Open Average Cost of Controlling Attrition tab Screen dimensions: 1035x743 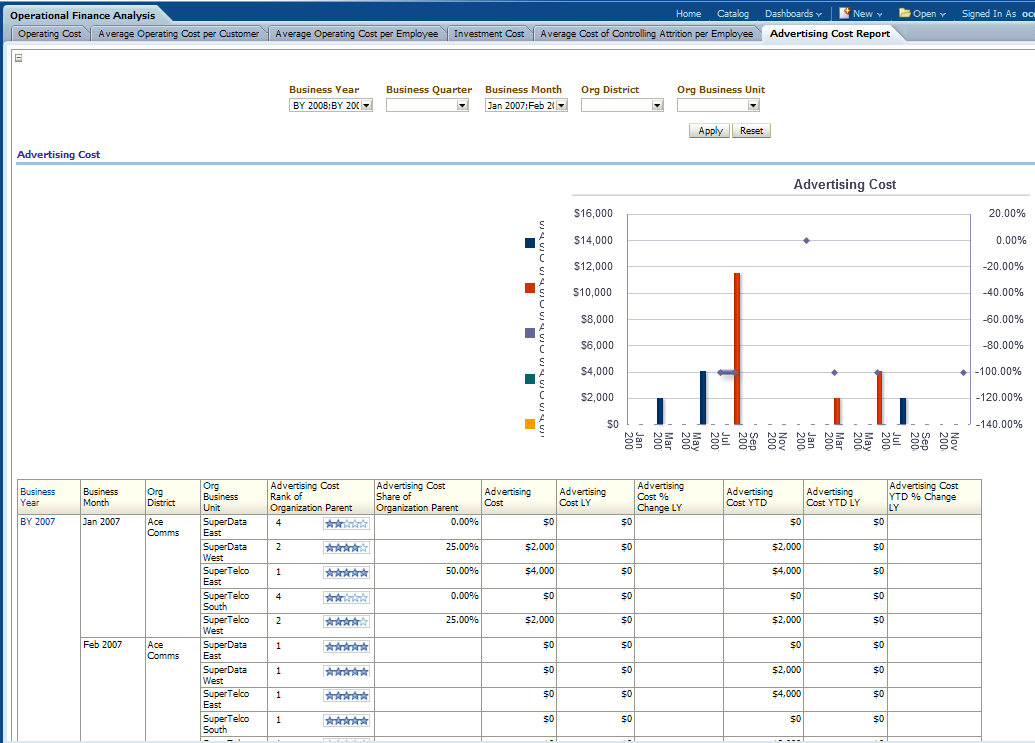coord(646,34)
